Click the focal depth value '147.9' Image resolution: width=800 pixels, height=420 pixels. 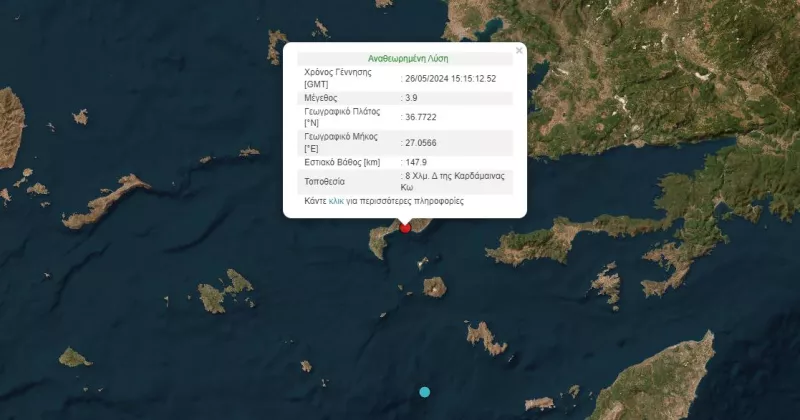click(x=416, y=162)
